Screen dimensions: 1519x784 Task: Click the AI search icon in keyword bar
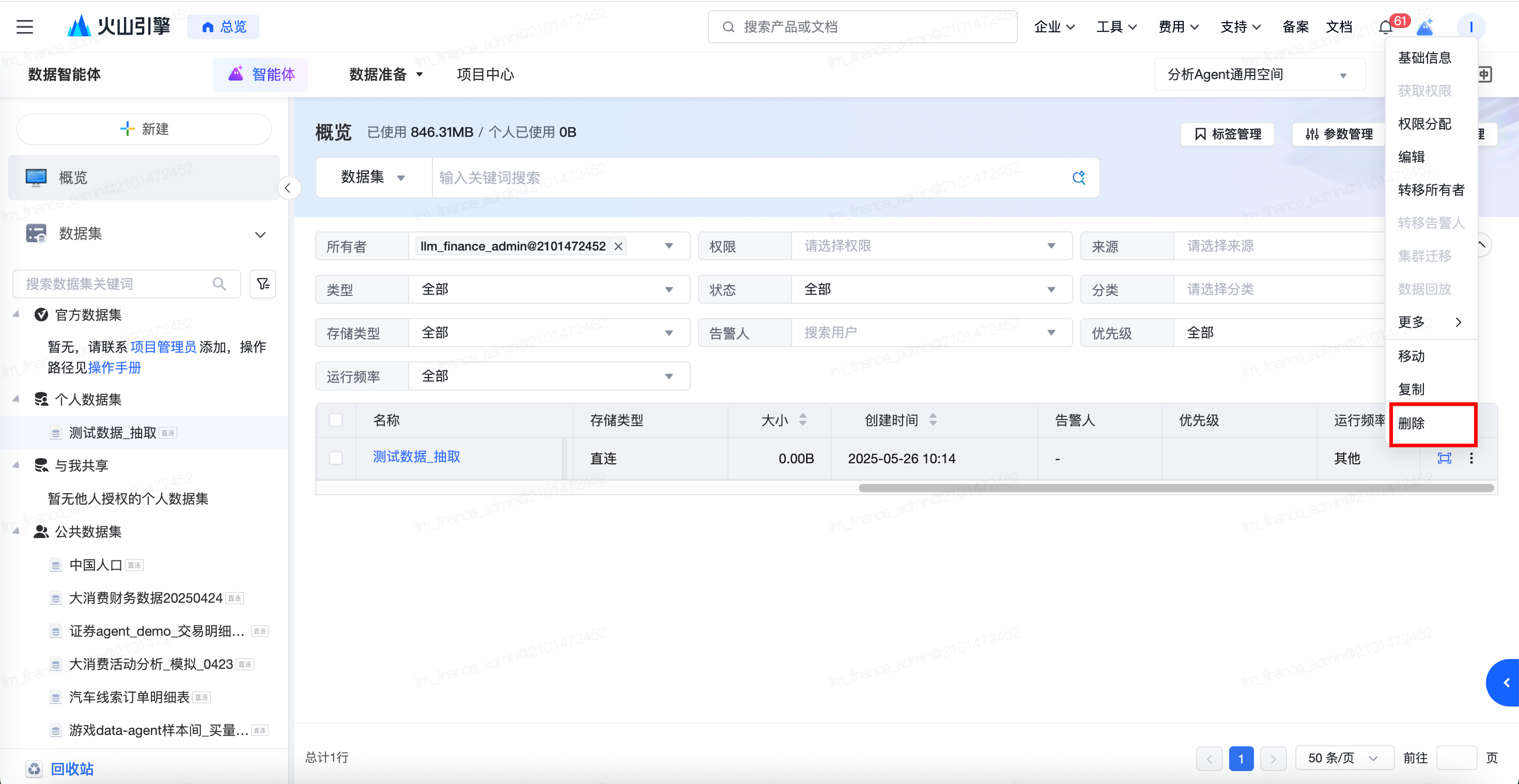pos(1078,178)
